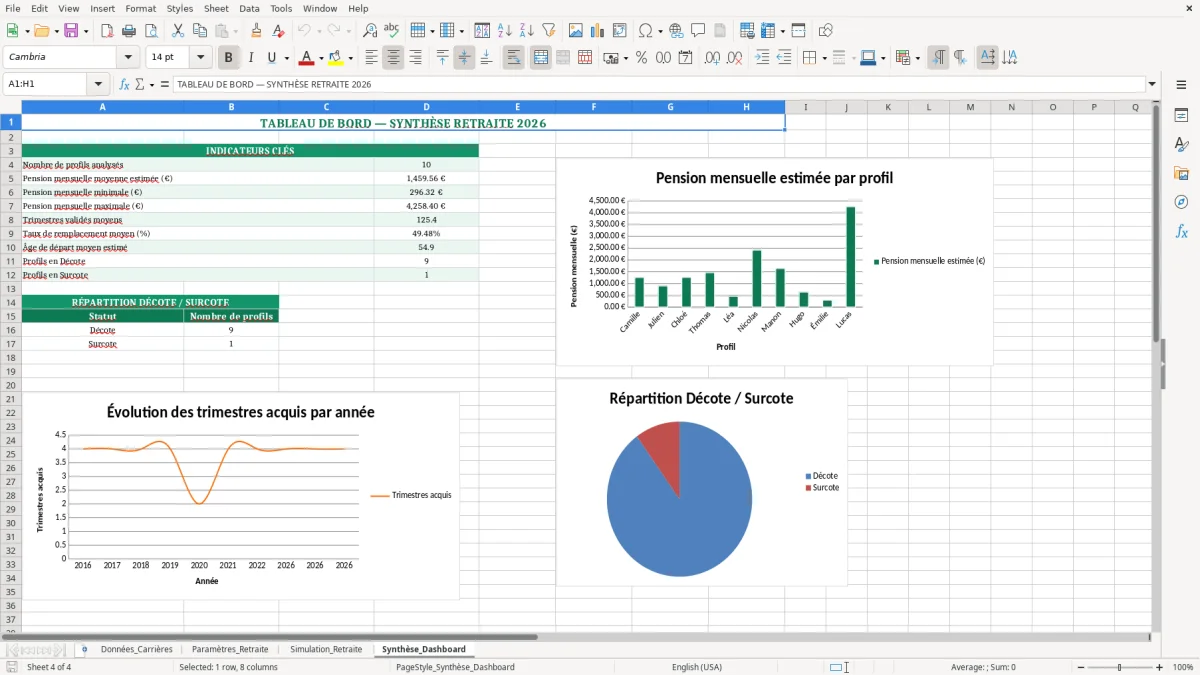Open the Open-file dropdown arrow
Viewport: 1200px width, 675px height.
click(55, 31)
